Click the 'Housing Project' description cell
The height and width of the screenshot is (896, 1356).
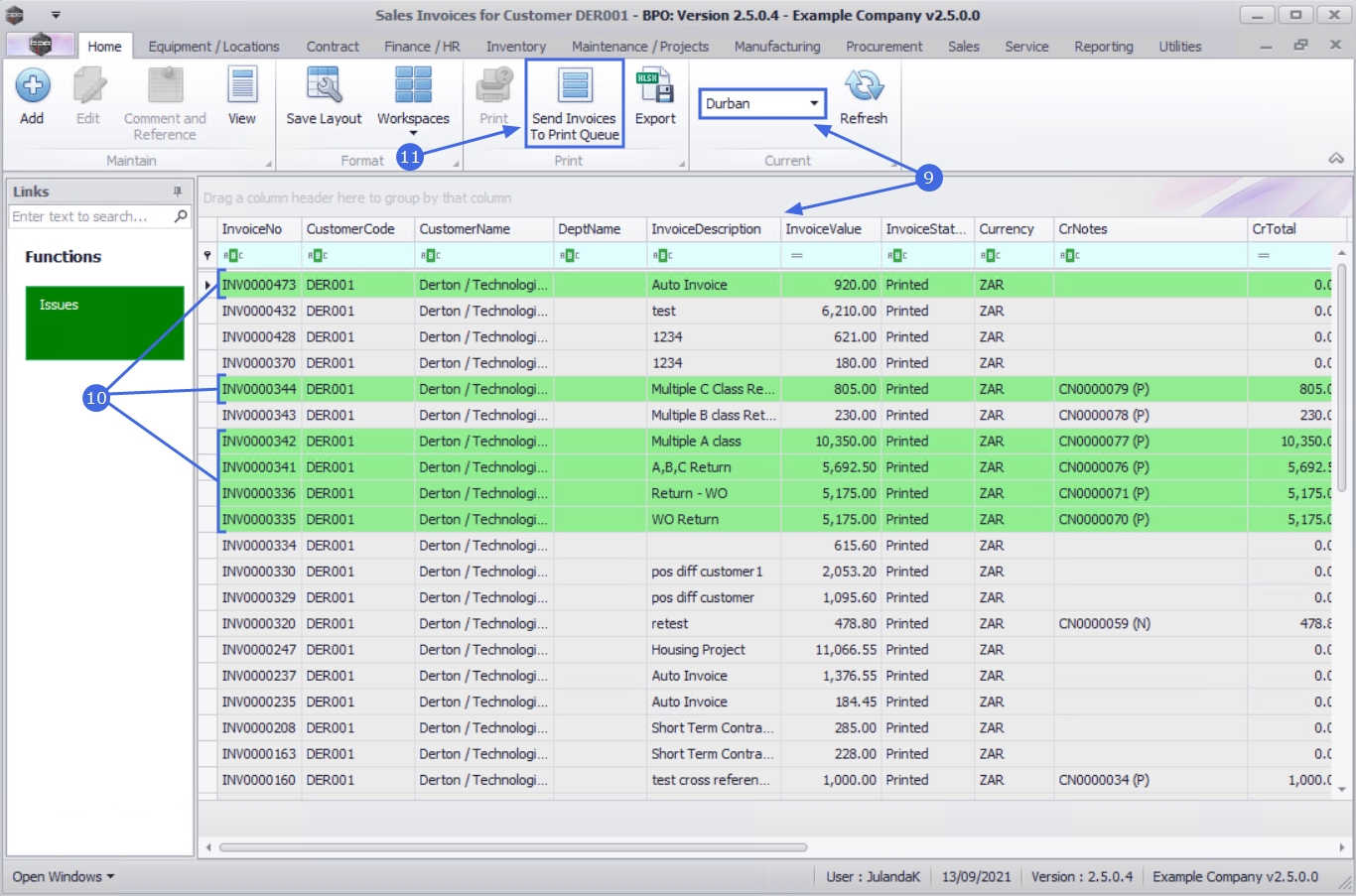(714, 650)
